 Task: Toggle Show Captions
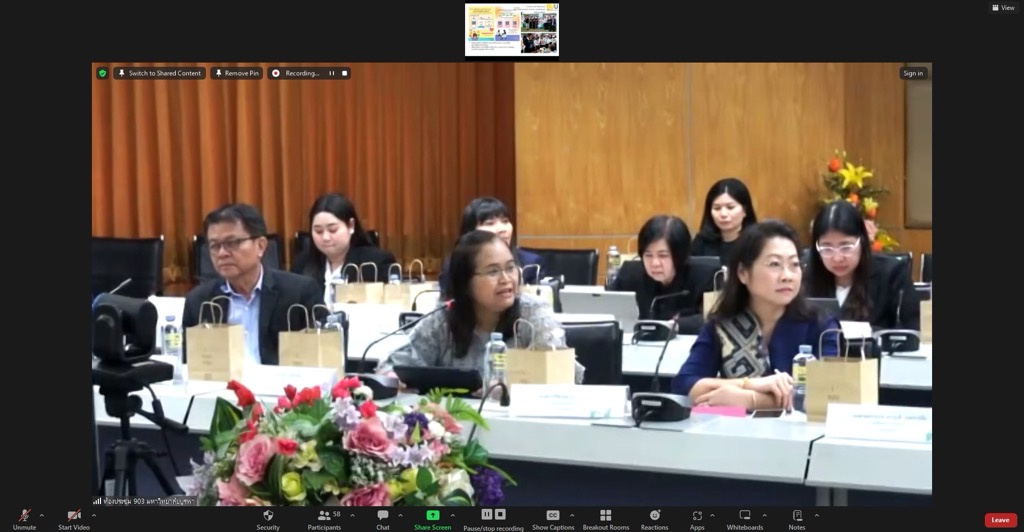pos(553,518)
